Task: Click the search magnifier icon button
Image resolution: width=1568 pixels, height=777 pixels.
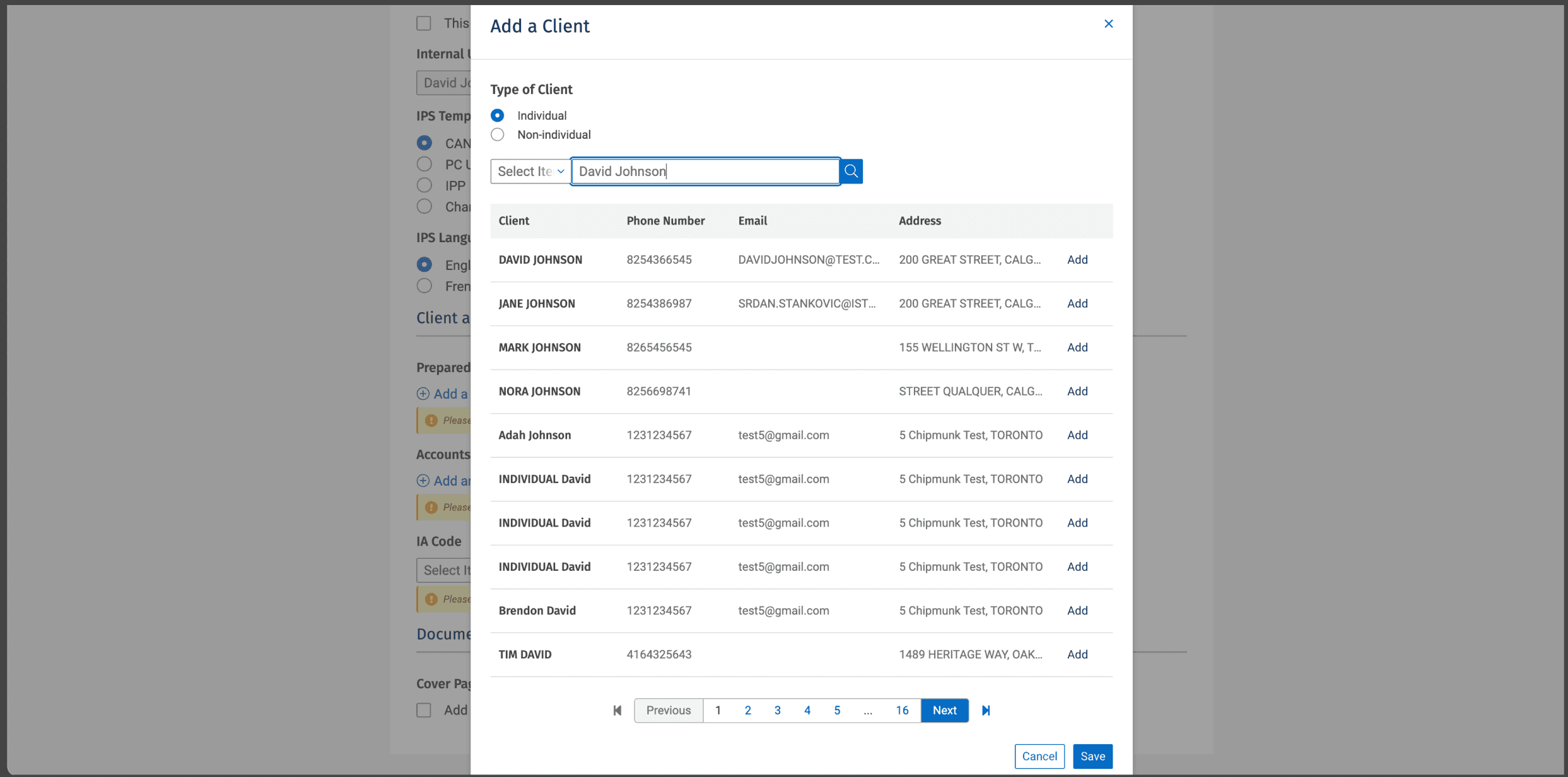Action: [851, 171]
